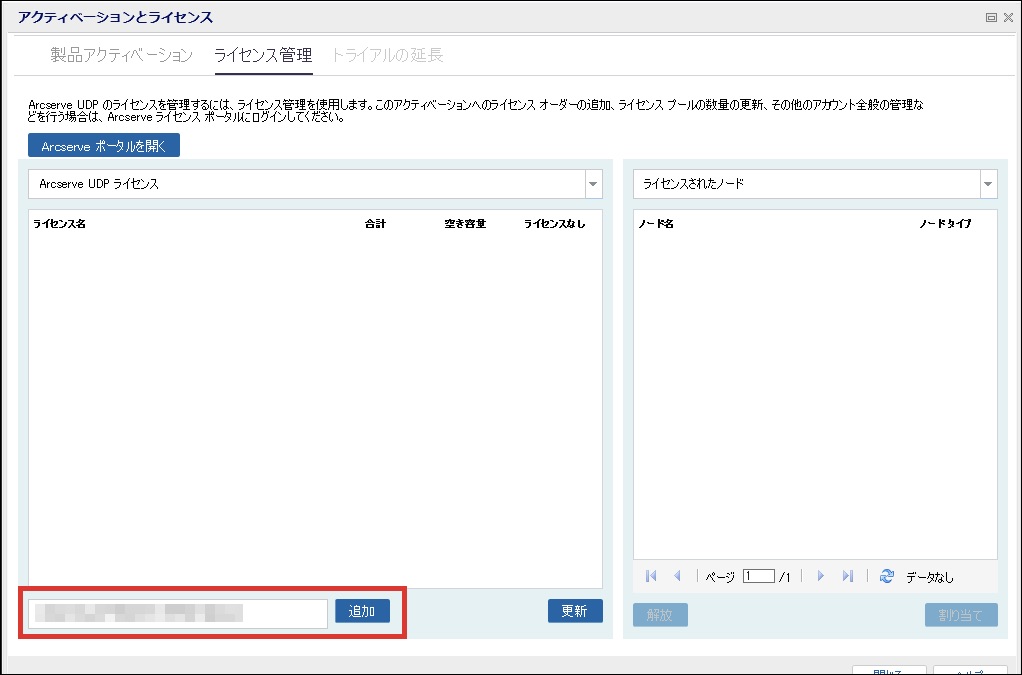The width and height of the screenshot is (1022, 675).
Task: Maximize the activation dialog window
Action: tap(991, 18)
